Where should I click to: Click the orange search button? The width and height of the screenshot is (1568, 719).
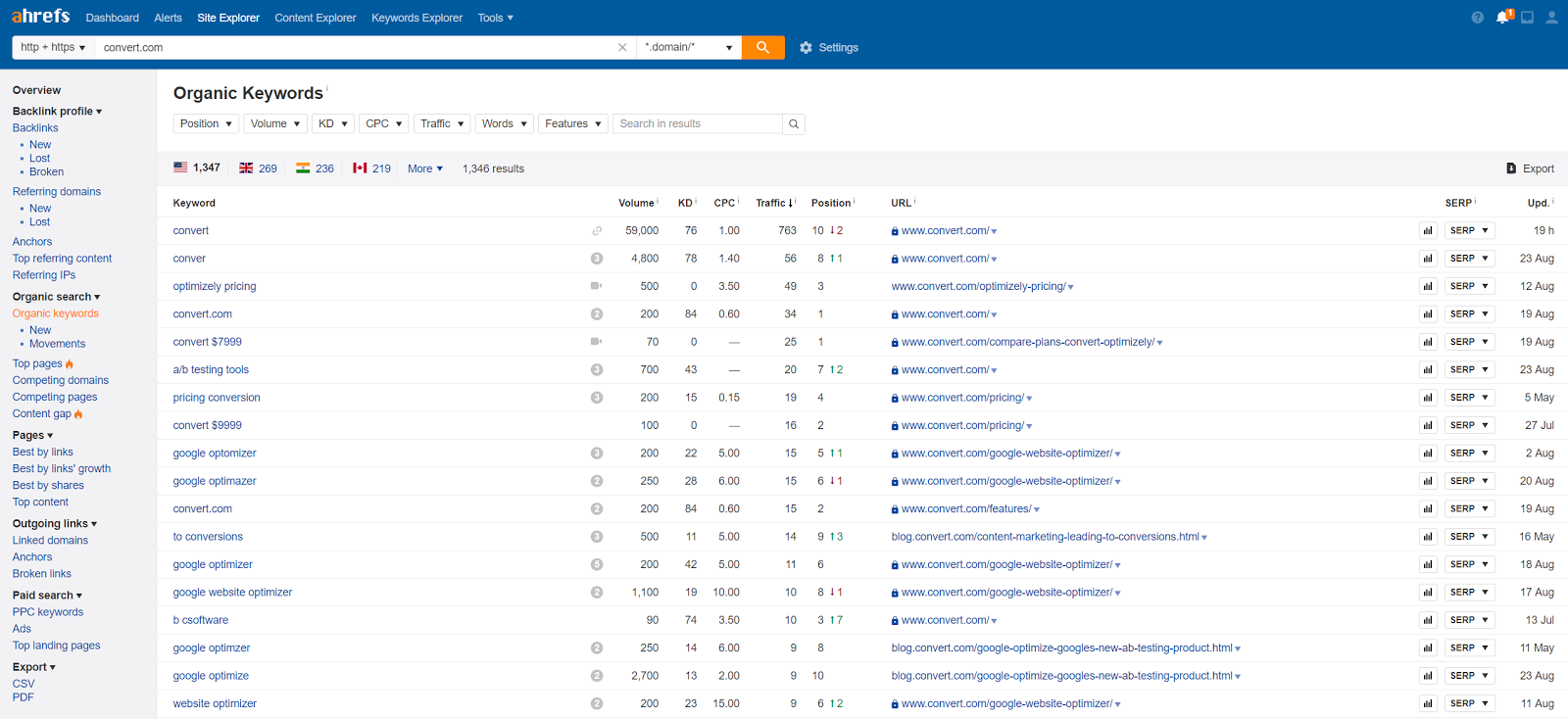[763, 47]
